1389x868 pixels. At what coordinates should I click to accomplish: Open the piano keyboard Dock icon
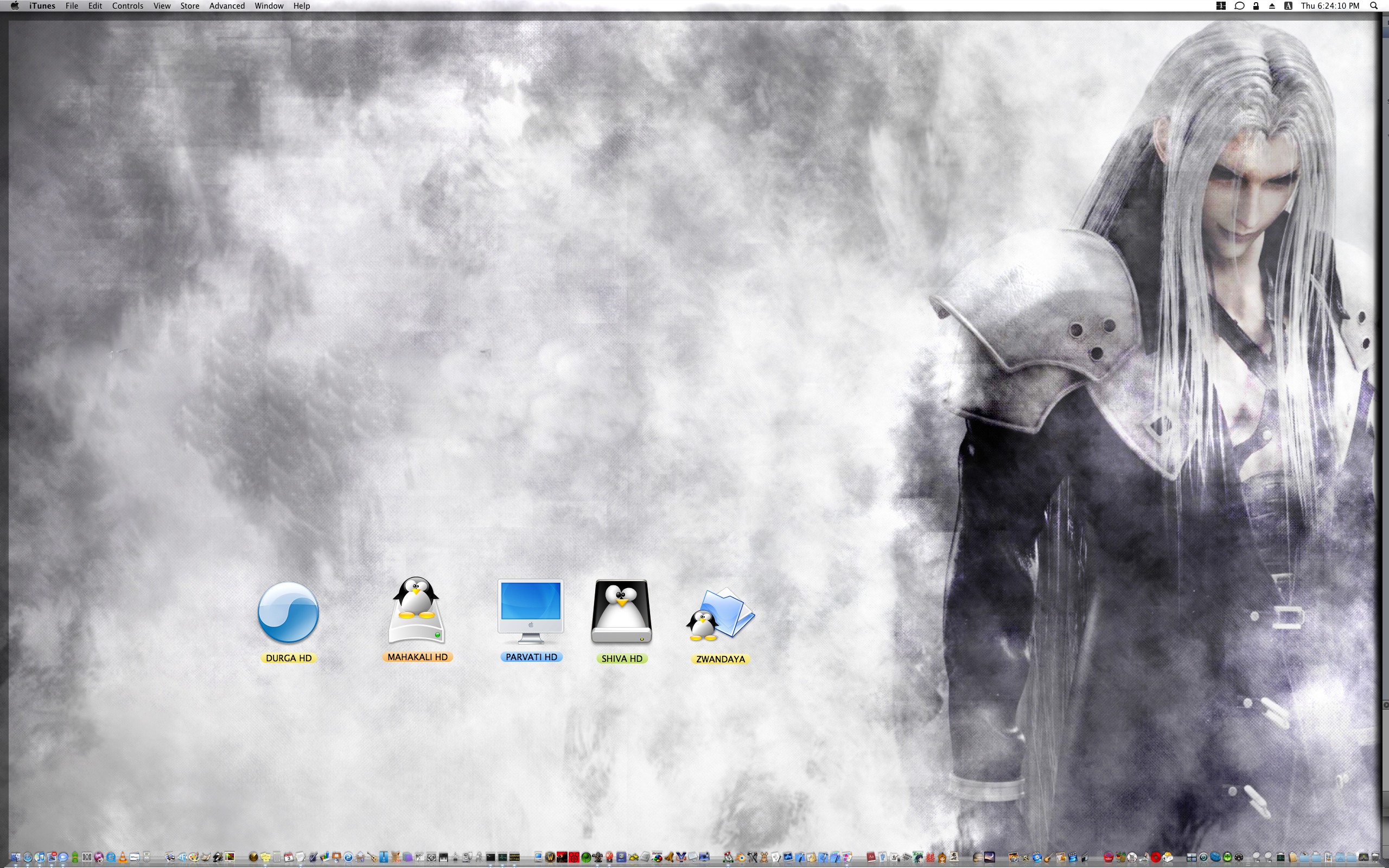coord(444,857)
